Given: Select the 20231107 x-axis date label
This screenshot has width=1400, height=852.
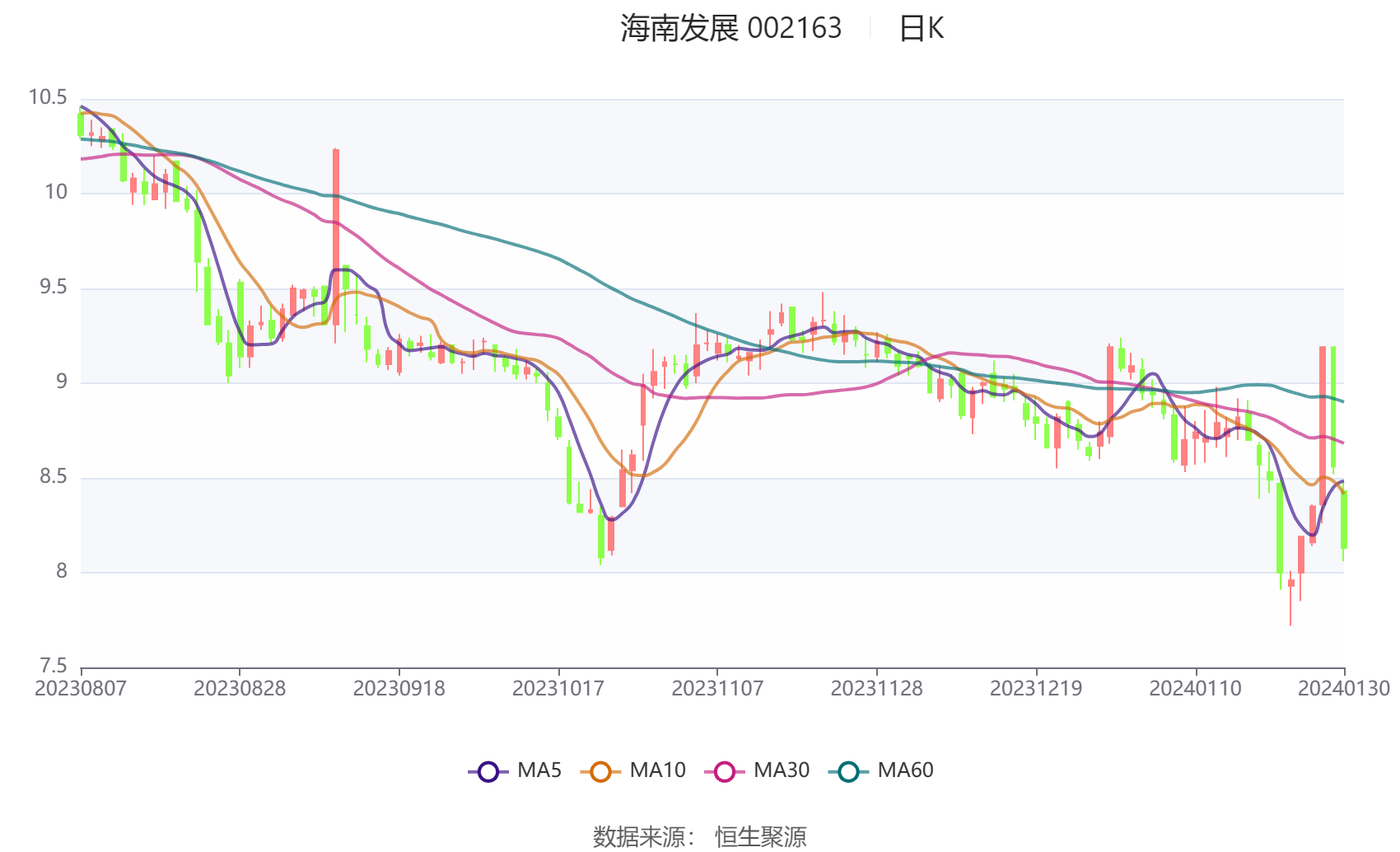Looking at the screenshot, I should click(717, 689).
